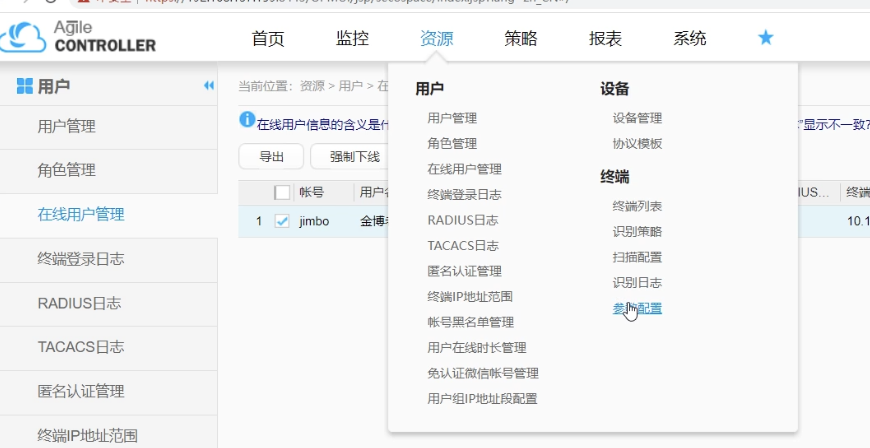
Task: Choose RADIUS日志 in the dropdown menu
Action: click(463, 220)
